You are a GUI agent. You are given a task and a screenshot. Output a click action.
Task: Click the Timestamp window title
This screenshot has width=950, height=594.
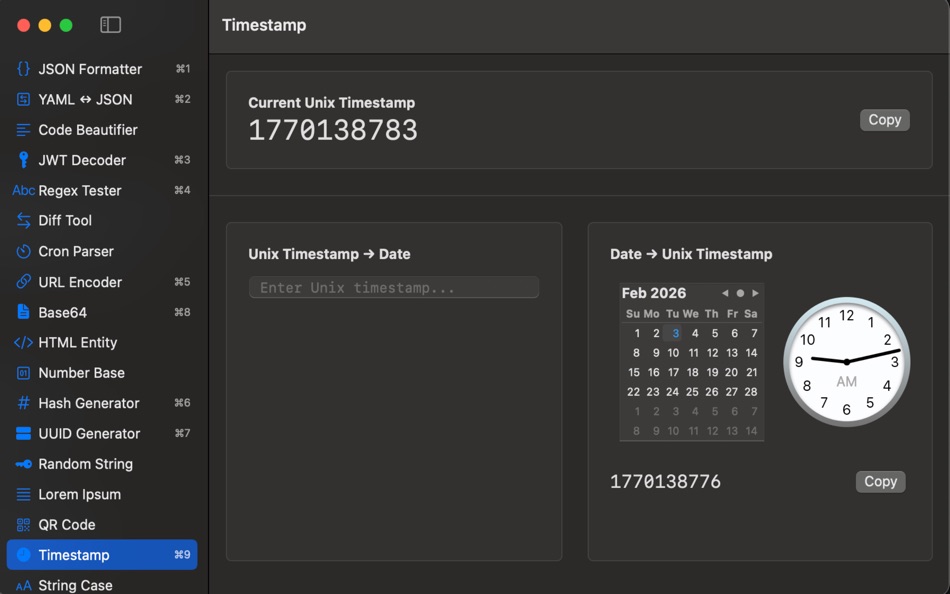(264, 25)
